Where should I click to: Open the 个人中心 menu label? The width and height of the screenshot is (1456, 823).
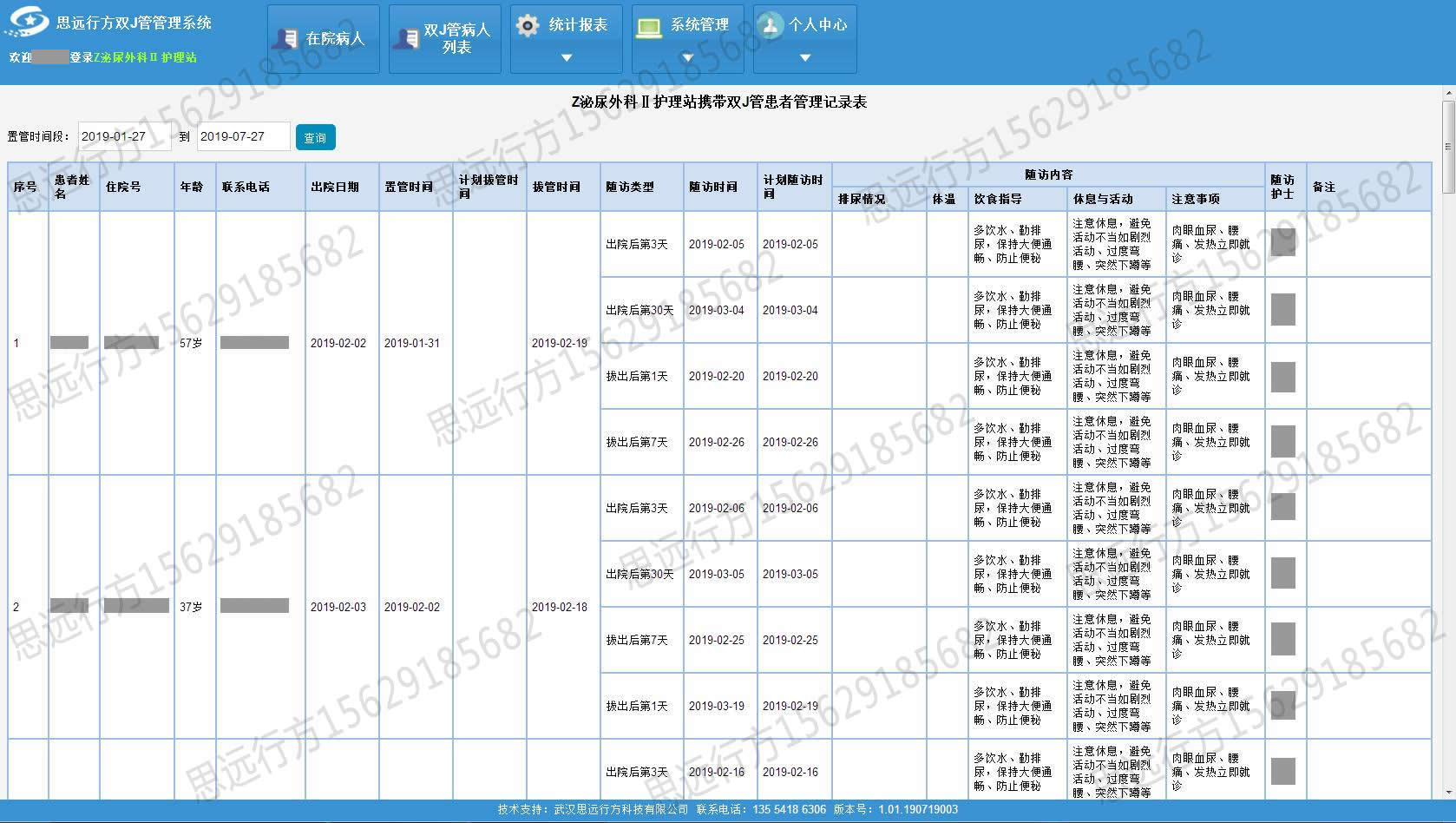[817, 25]
